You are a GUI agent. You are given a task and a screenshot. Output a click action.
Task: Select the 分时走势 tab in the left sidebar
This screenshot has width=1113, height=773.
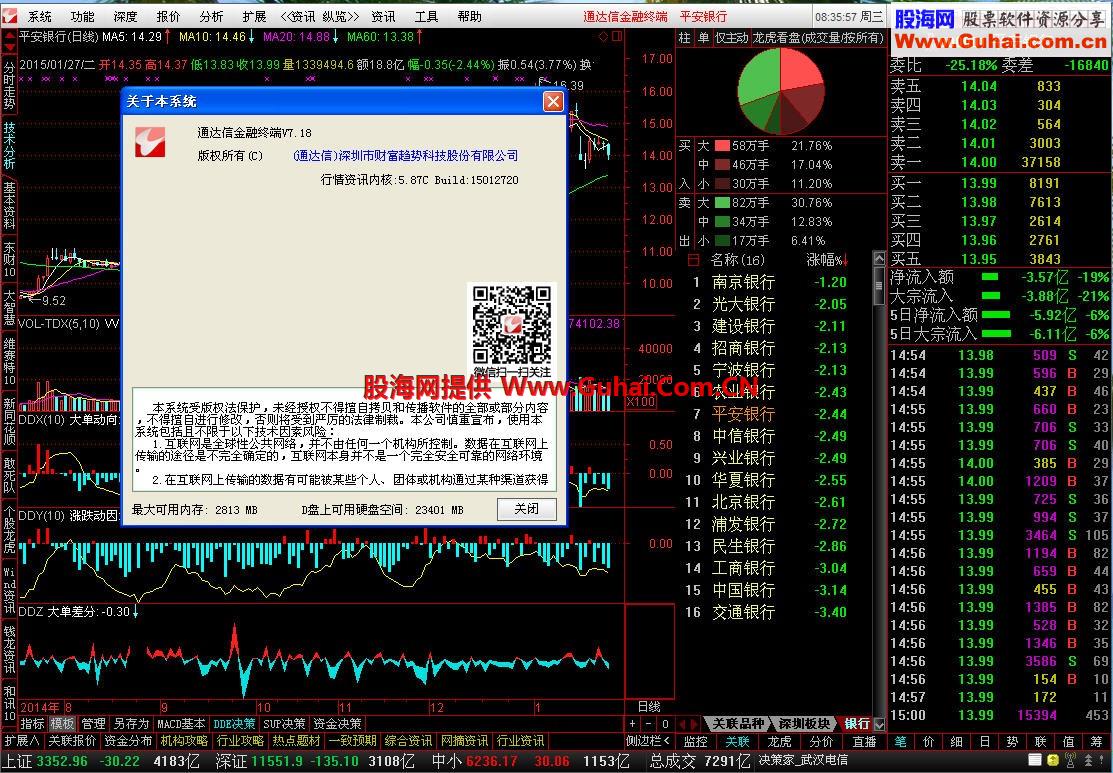click(x=9, y=87)
